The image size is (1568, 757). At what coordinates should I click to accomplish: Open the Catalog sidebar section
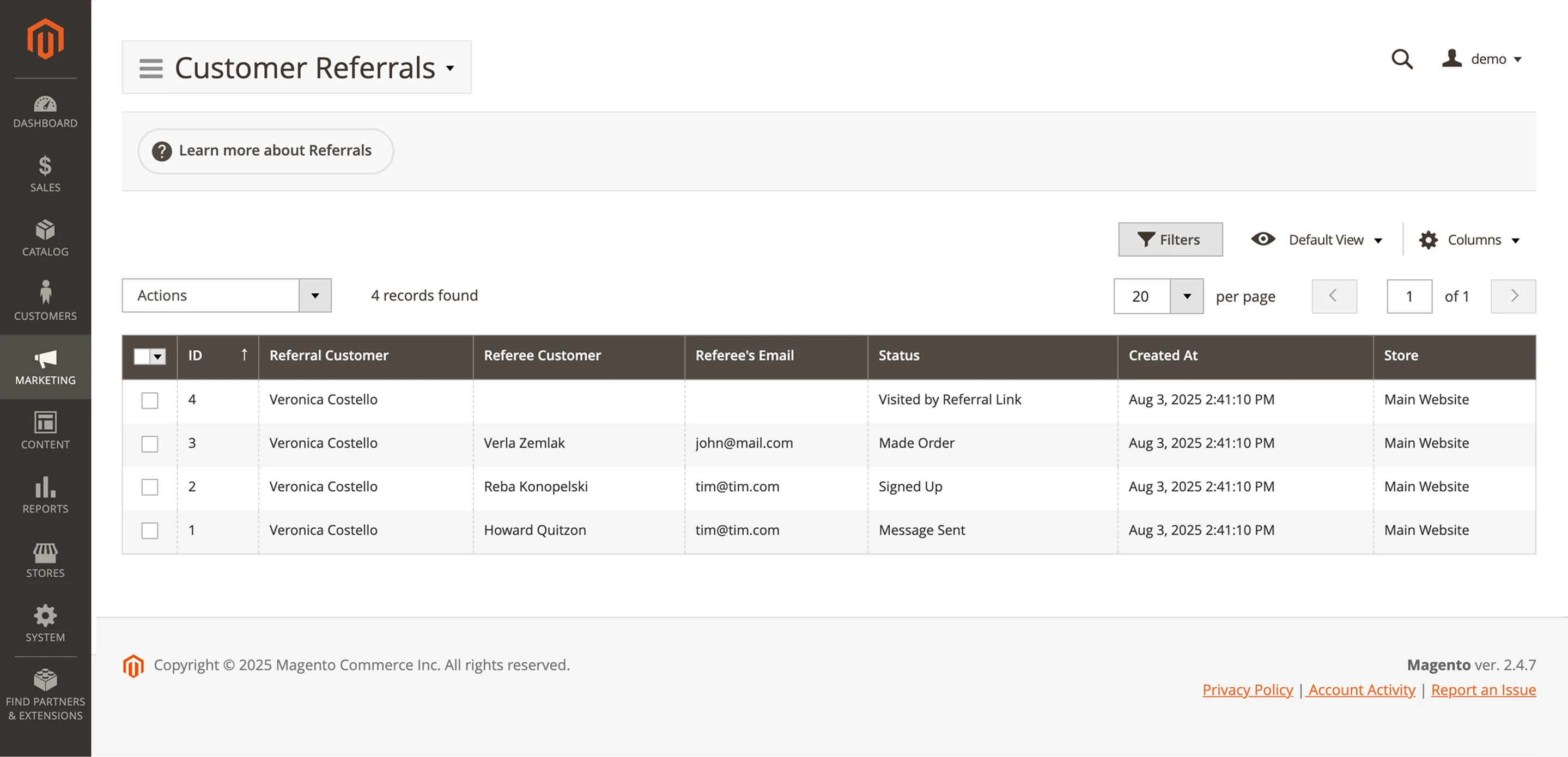point(45,238)
